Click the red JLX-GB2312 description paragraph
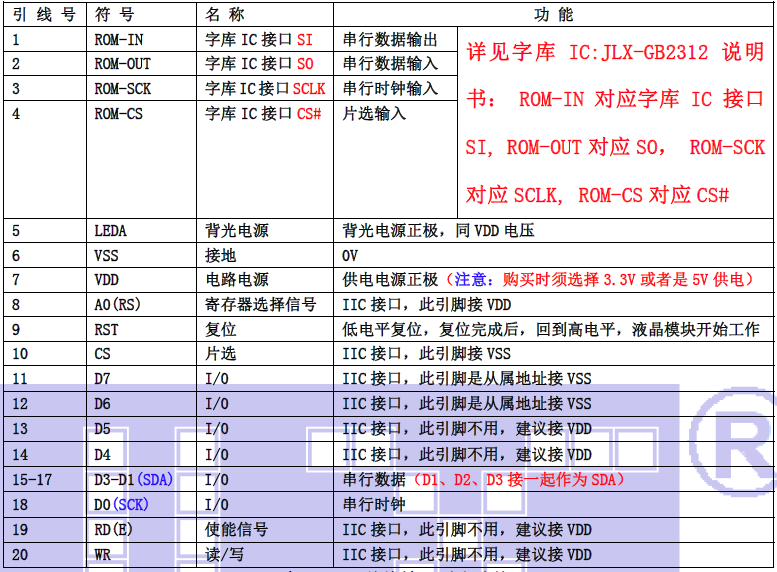Viewport: 777px width, 572px height. pos(615,123)
